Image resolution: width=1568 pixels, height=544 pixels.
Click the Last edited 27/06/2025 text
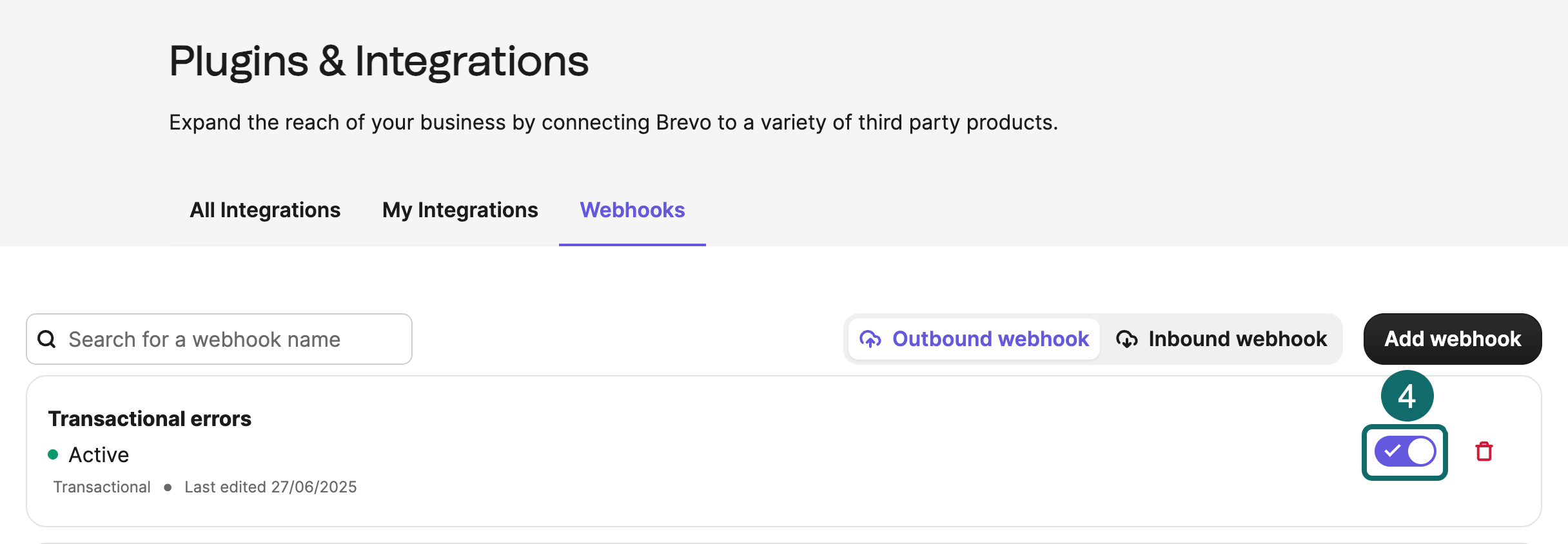click(x=271, y=487)
